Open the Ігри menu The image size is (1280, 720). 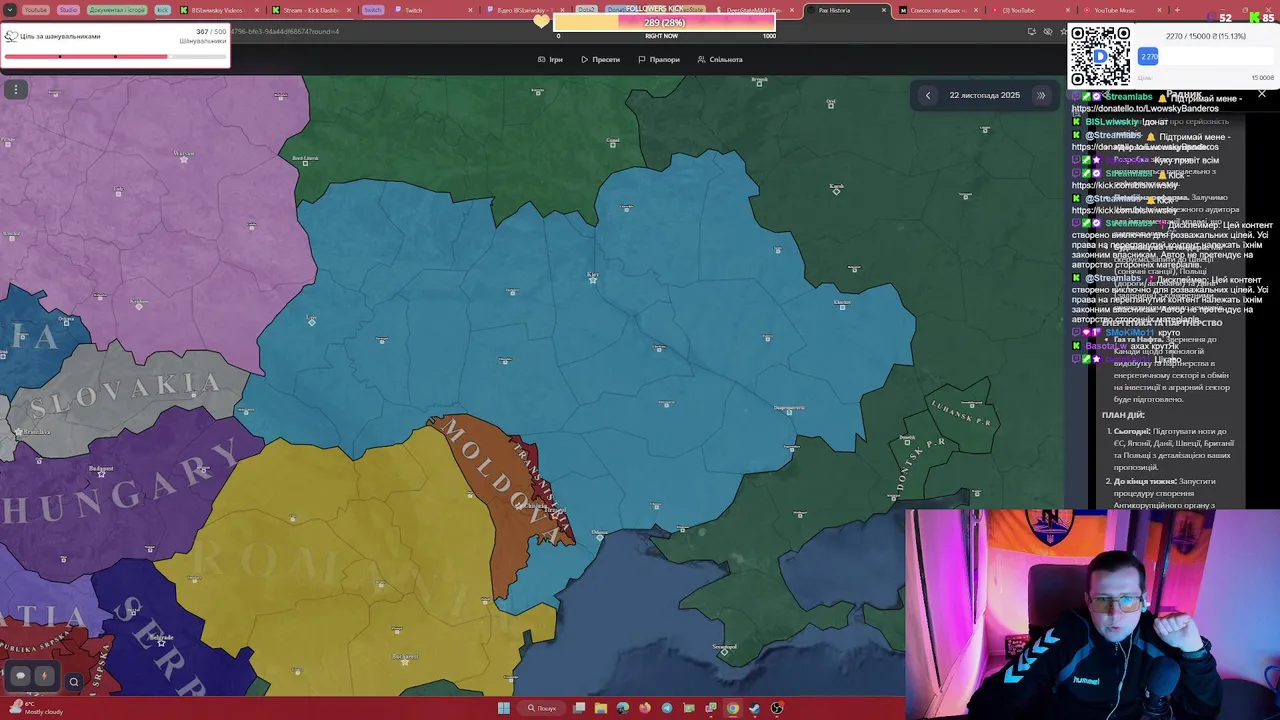pyautogui.click(x=550, y=59)
